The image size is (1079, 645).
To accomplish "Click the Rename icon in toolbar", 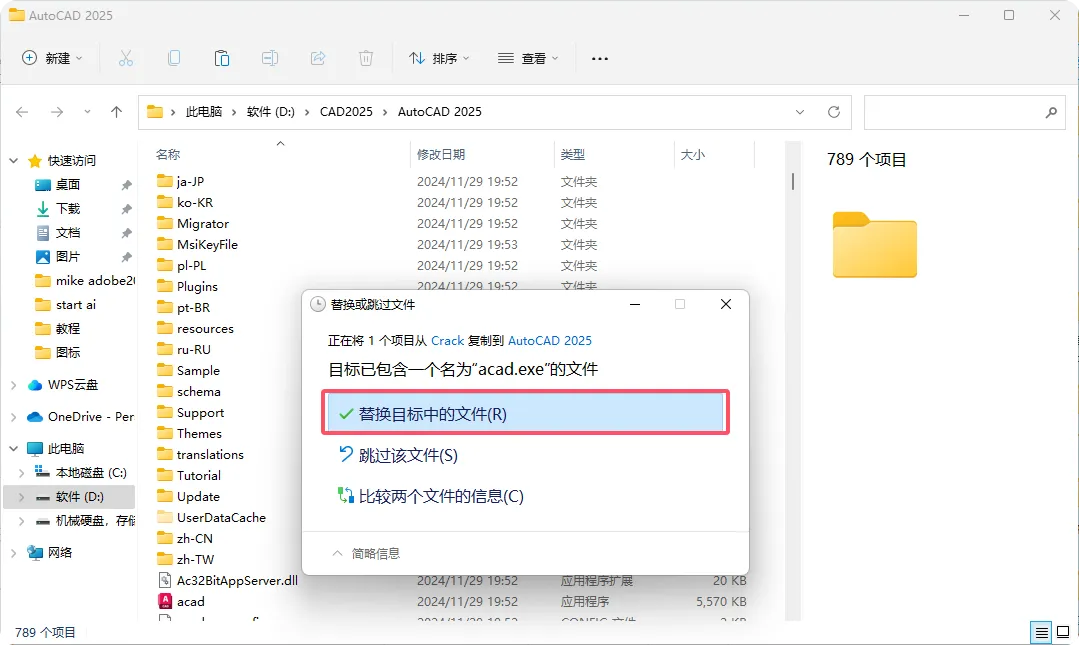I will 270,59.
